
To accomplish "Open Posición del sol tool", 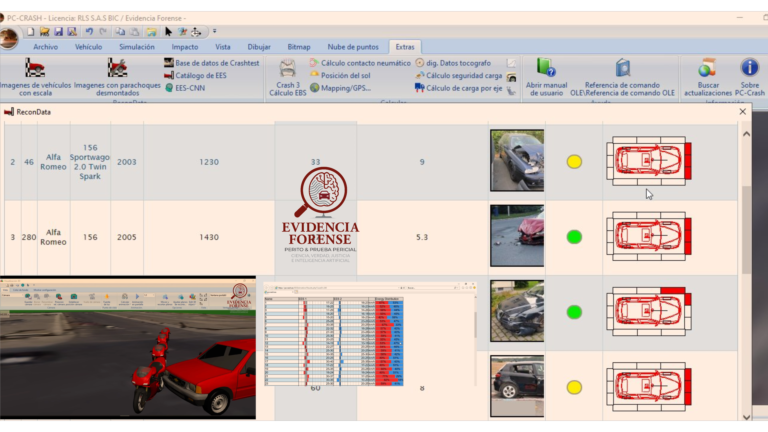I will point(346,75).
